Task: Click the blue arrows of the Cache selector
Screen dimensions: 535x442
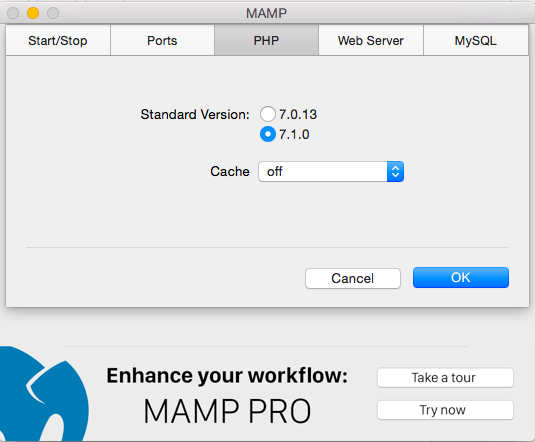Action: 395,171
